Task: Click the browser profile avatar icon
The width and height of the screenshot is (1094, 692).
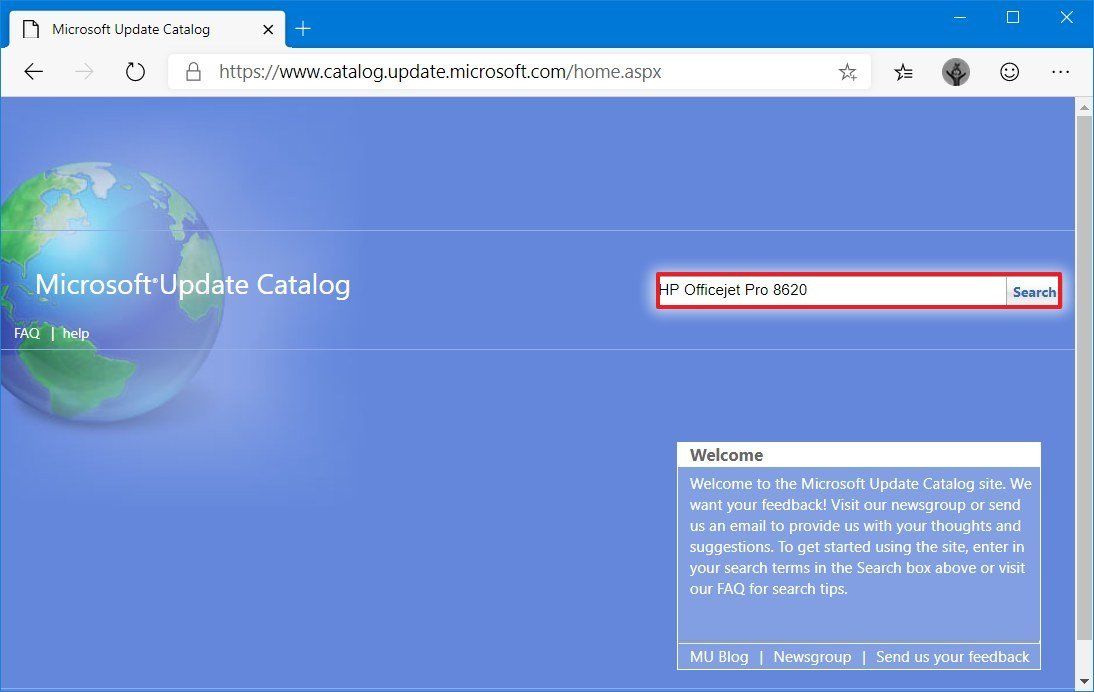Action: (956, 71)
